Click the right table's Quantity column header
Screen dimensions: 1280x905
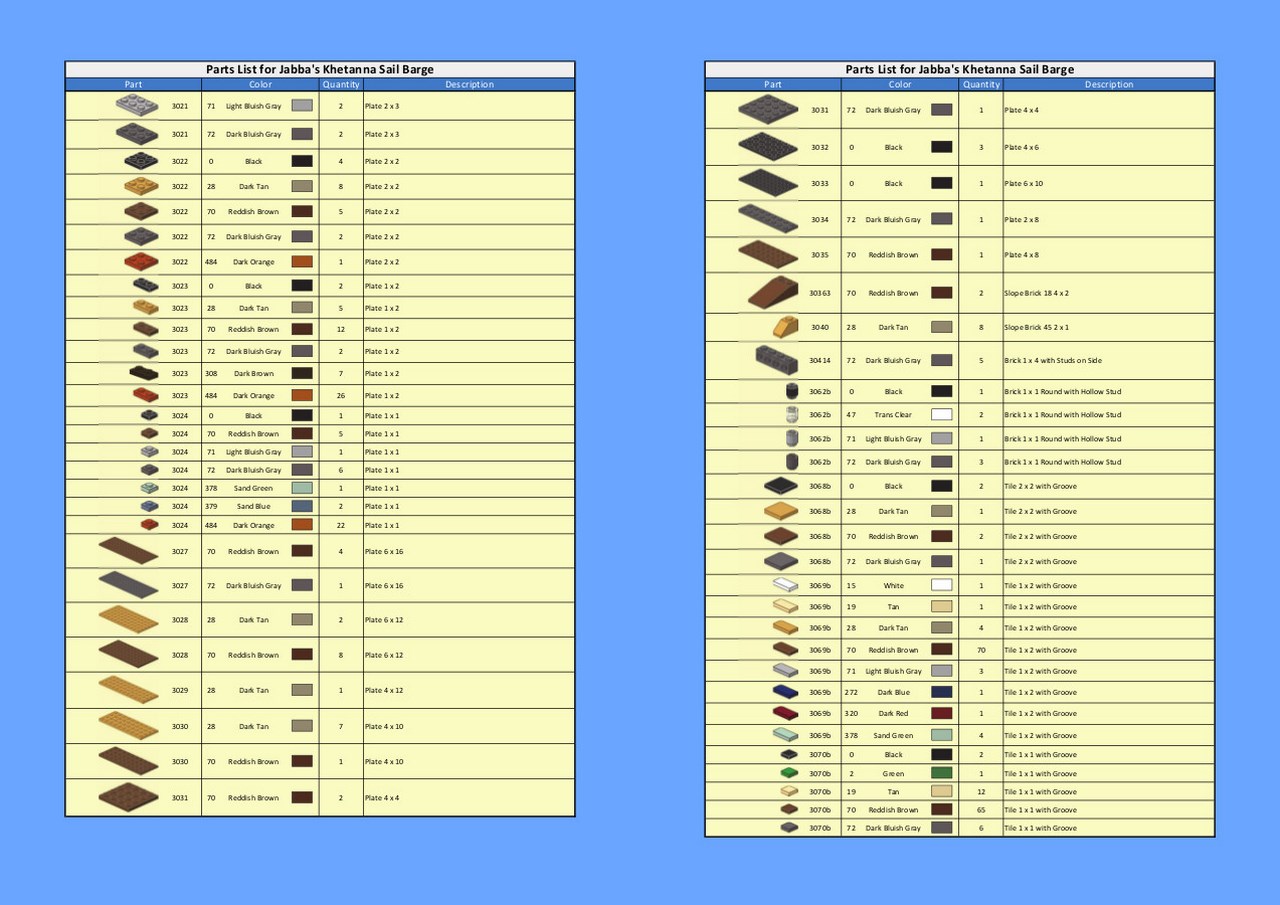pyautogui.click(x=981, y=84)
